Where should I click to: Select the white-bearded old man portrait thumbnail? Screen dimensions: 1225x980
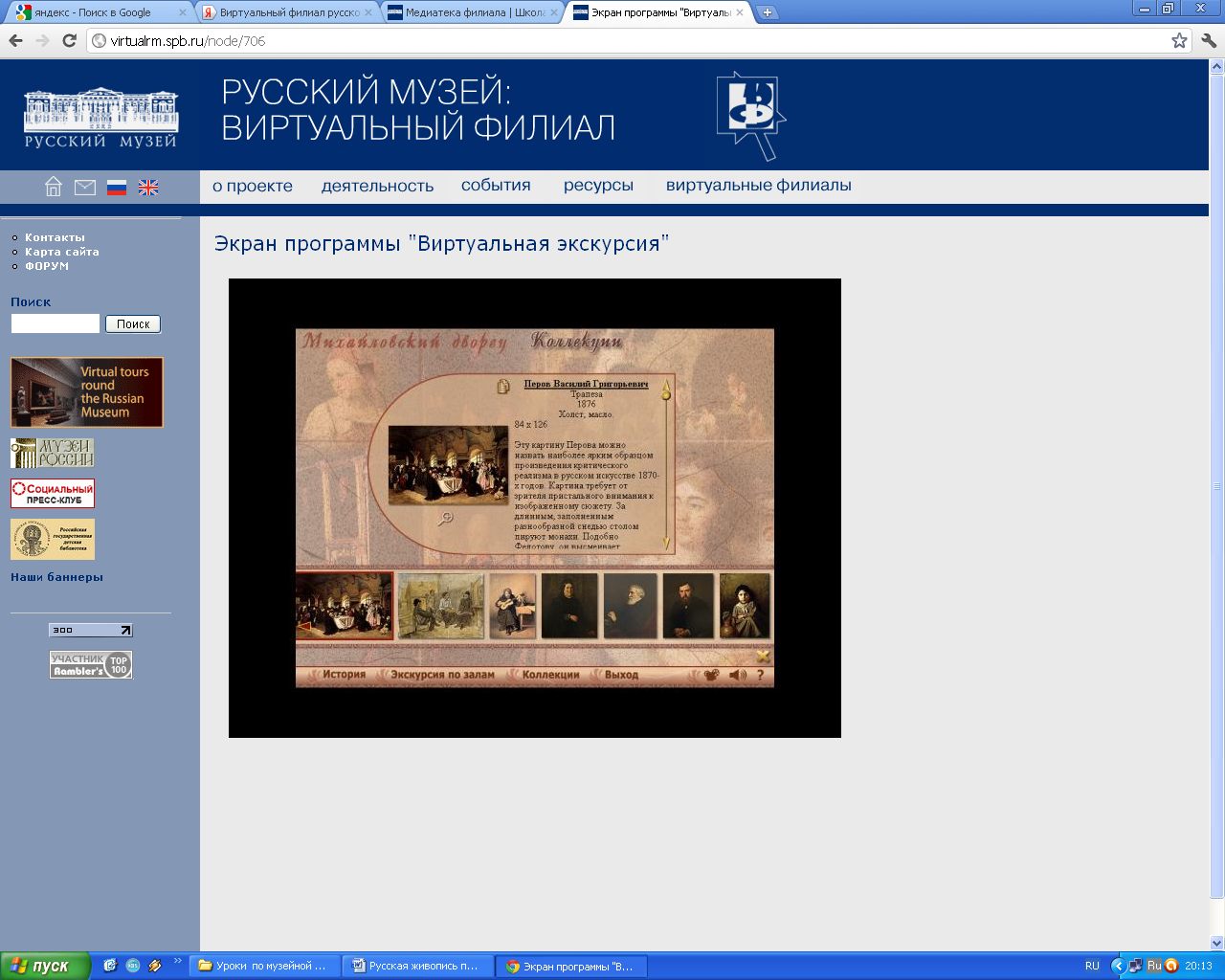point(631,606)
